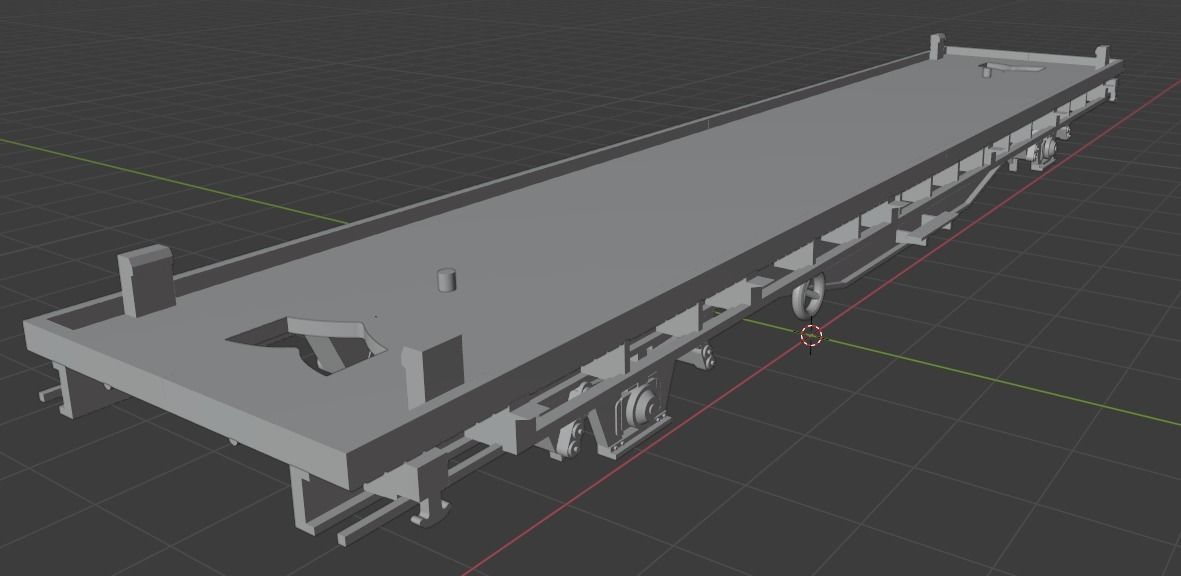The height and width of the screenshot is (576, 1181).
Task: Select the spoked wheel under the wagon's middle
Action: tap(809, 297)
